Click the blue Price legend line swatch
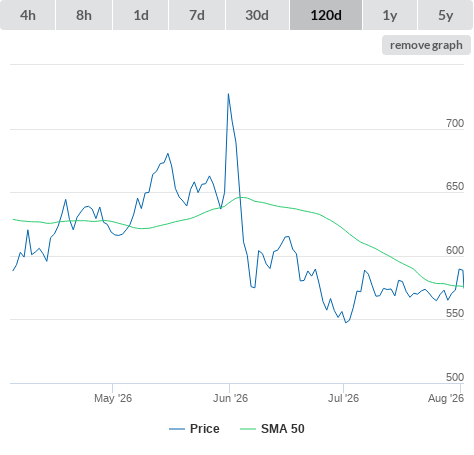 [x=177, y=429]
